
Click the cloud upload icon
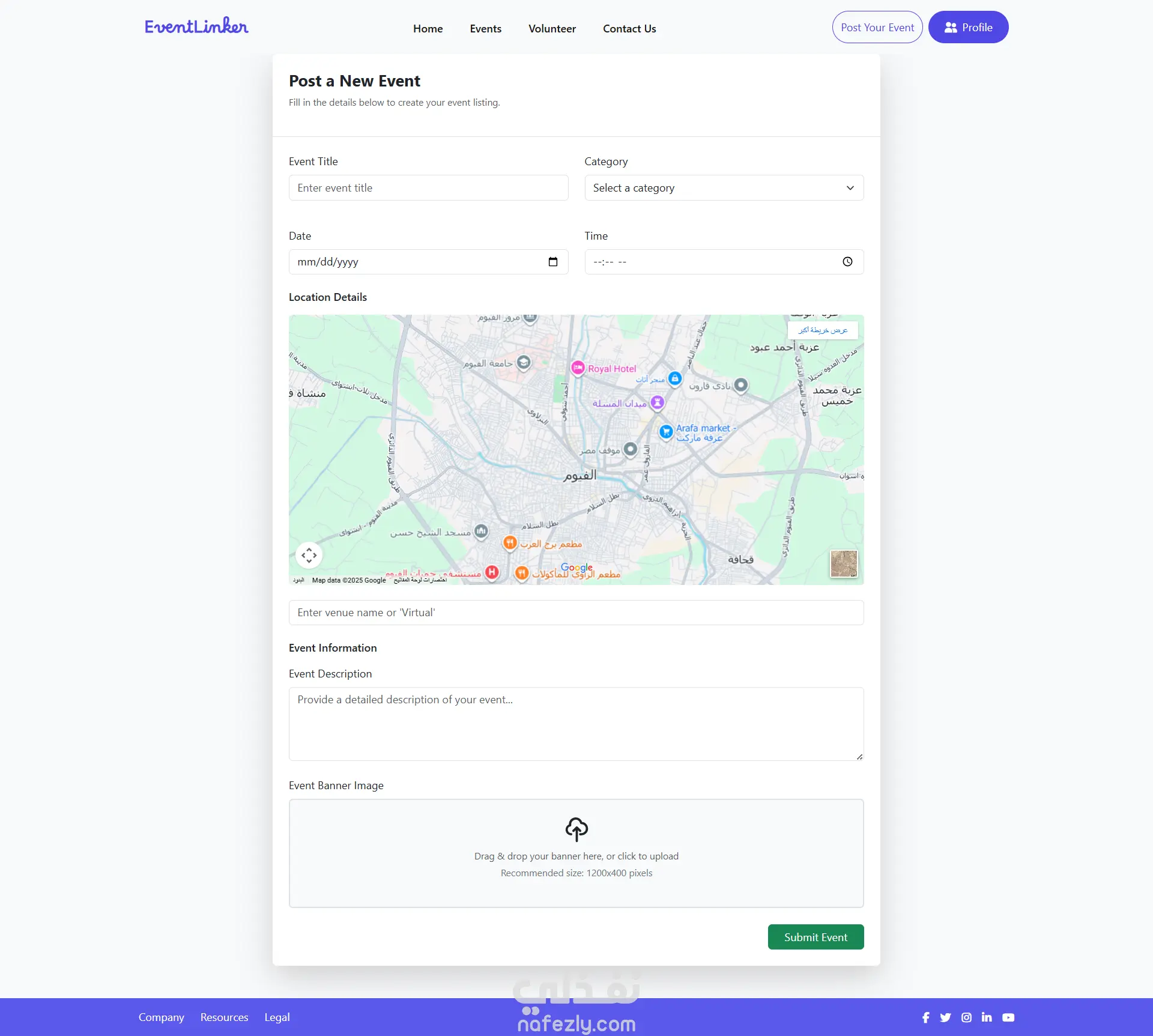pos(576,829)
